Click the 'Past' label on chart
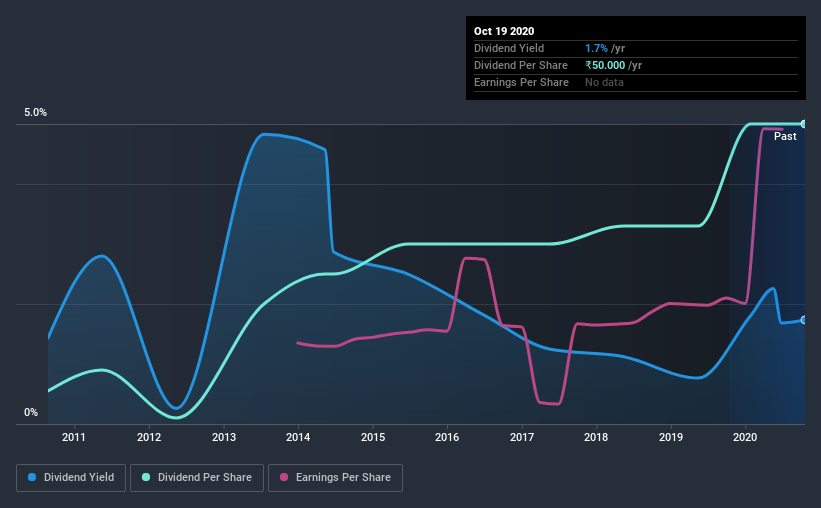Image resolution: width=821 pixels, height=508 pixels. pos(785,136)
